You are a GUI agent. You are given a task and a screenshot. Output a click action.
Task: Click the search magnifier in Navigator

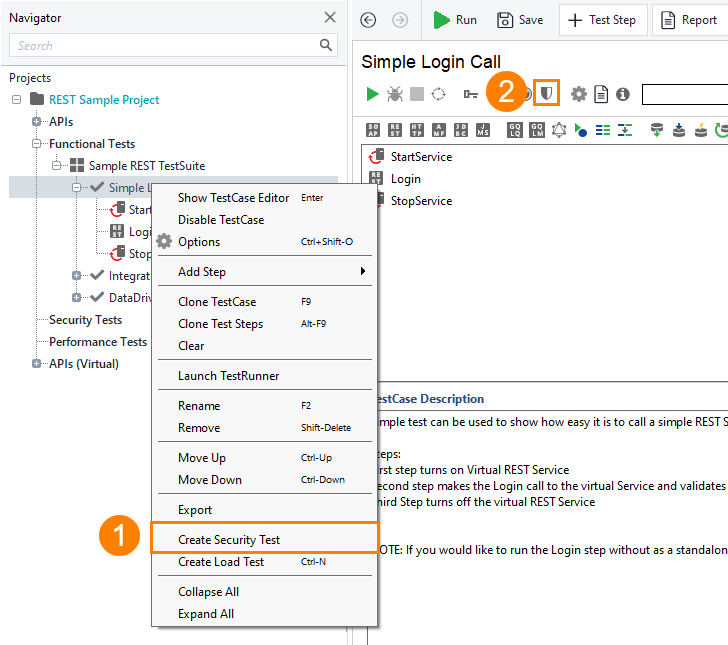tap(326, 45)
